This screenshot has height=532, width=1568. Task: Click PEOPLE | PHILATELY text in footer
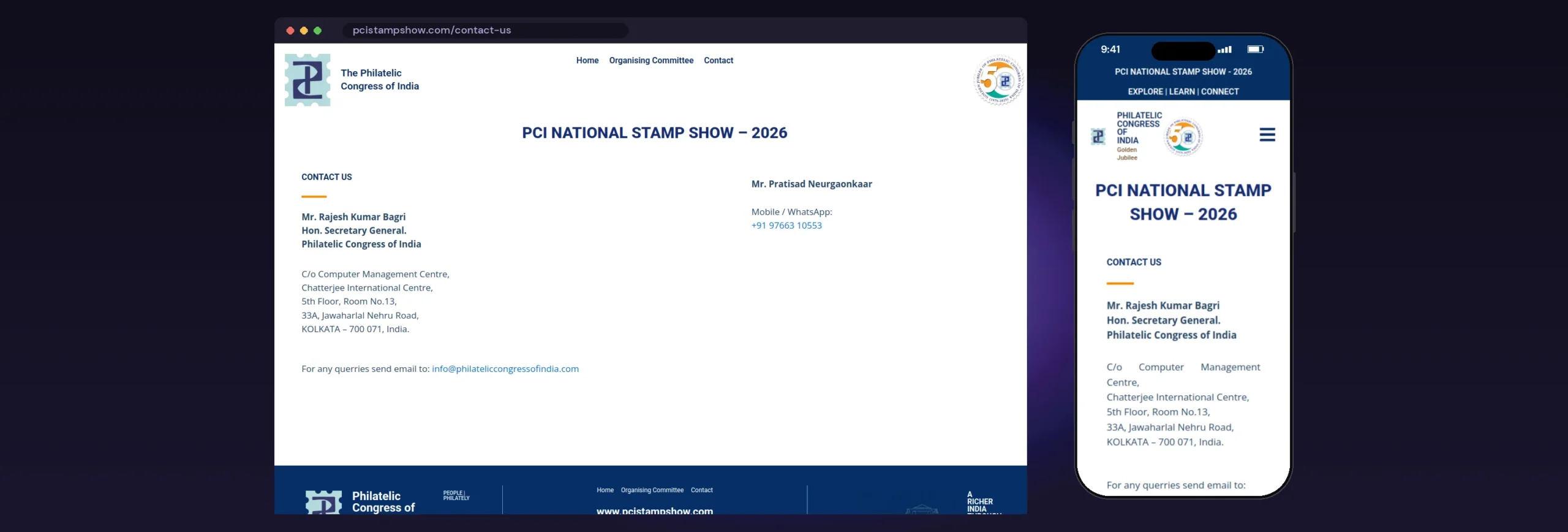point(456,495)
